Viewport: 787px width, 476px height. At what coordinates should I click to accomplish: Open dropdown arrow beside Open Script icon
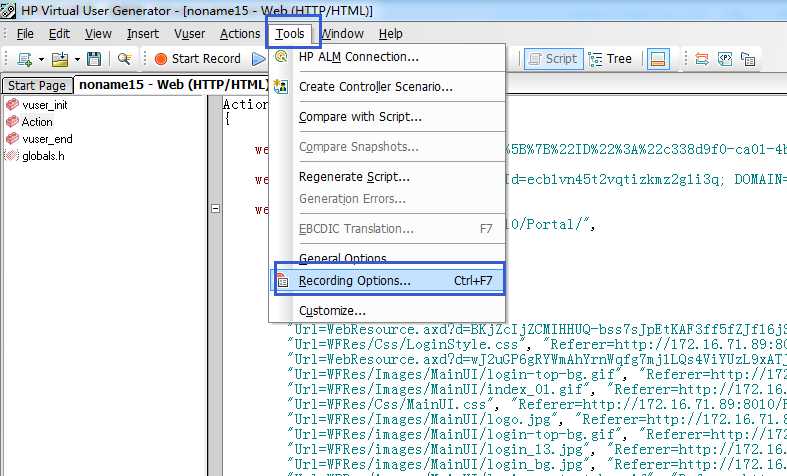77,59
